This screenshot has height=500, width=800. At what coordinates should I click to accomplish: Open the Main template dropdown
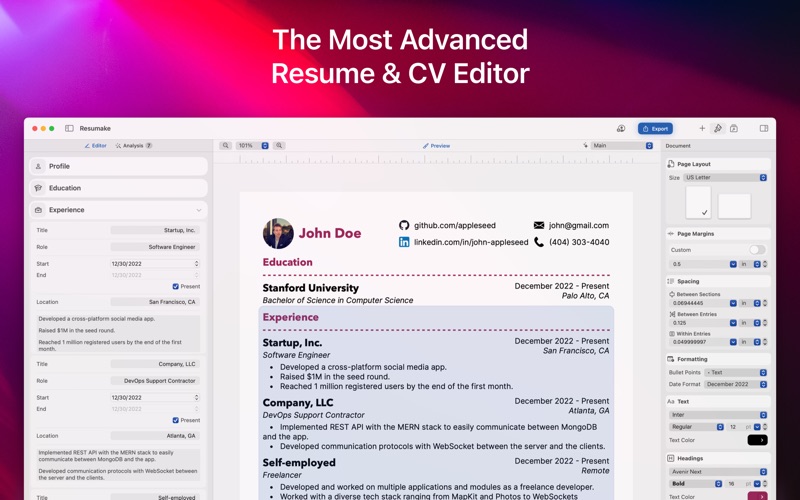coord(622,145)
